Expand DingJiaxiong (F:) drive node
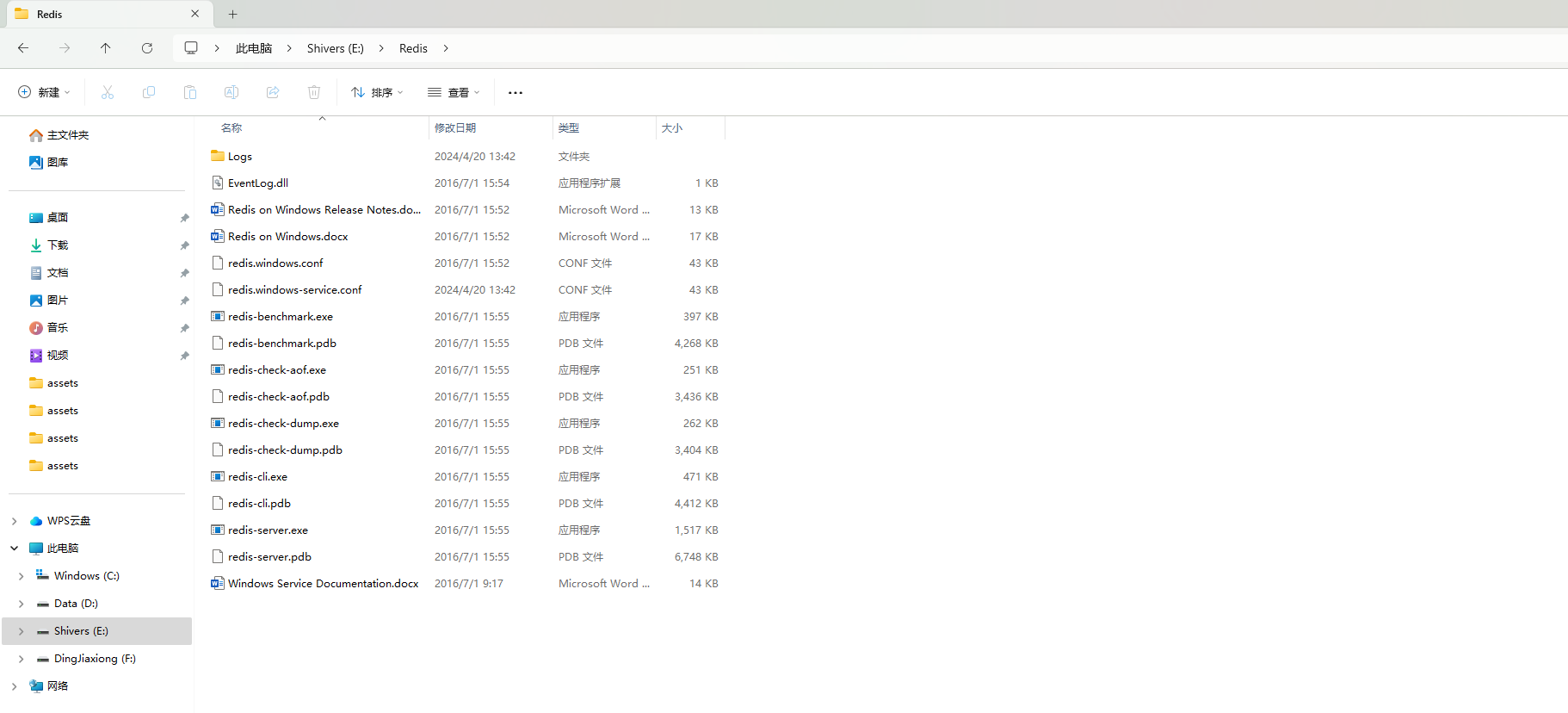 21,659
